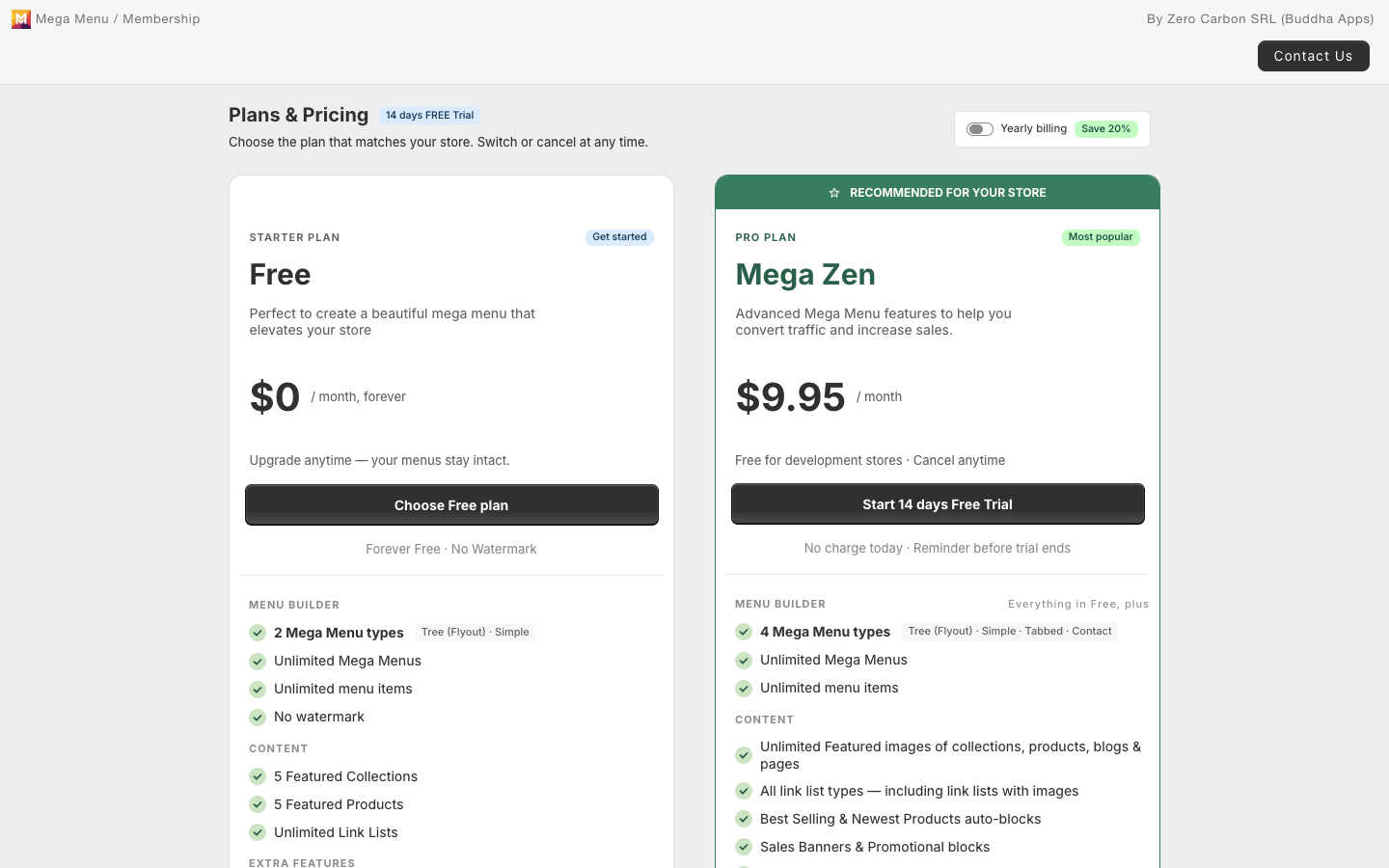Toggle the Yearly billing switch

click(x=980, y=129)
